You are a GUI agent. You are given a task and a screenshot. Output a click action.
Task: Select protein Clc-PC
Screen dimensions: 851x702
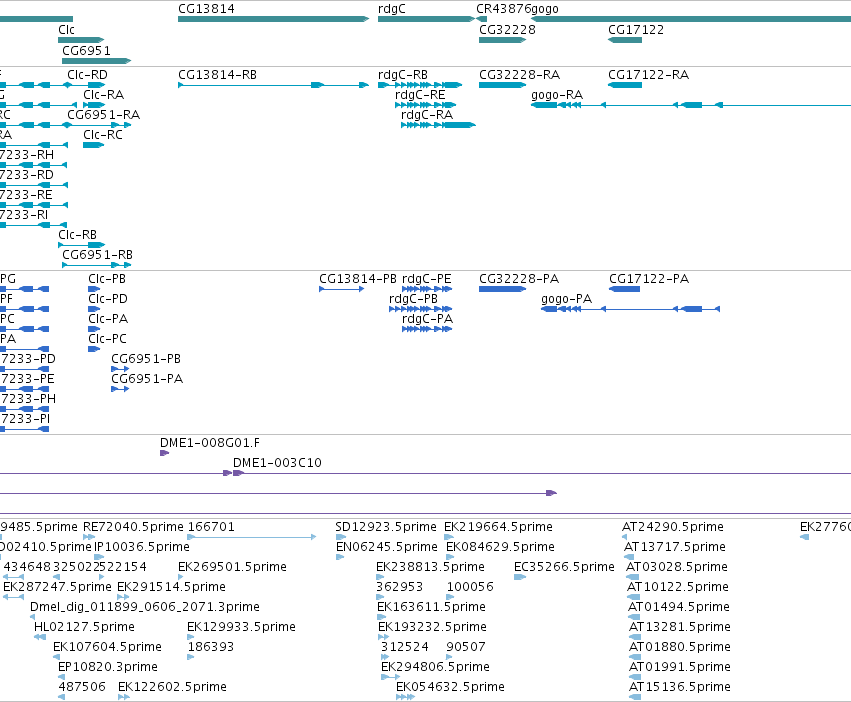tap(94, 349)
